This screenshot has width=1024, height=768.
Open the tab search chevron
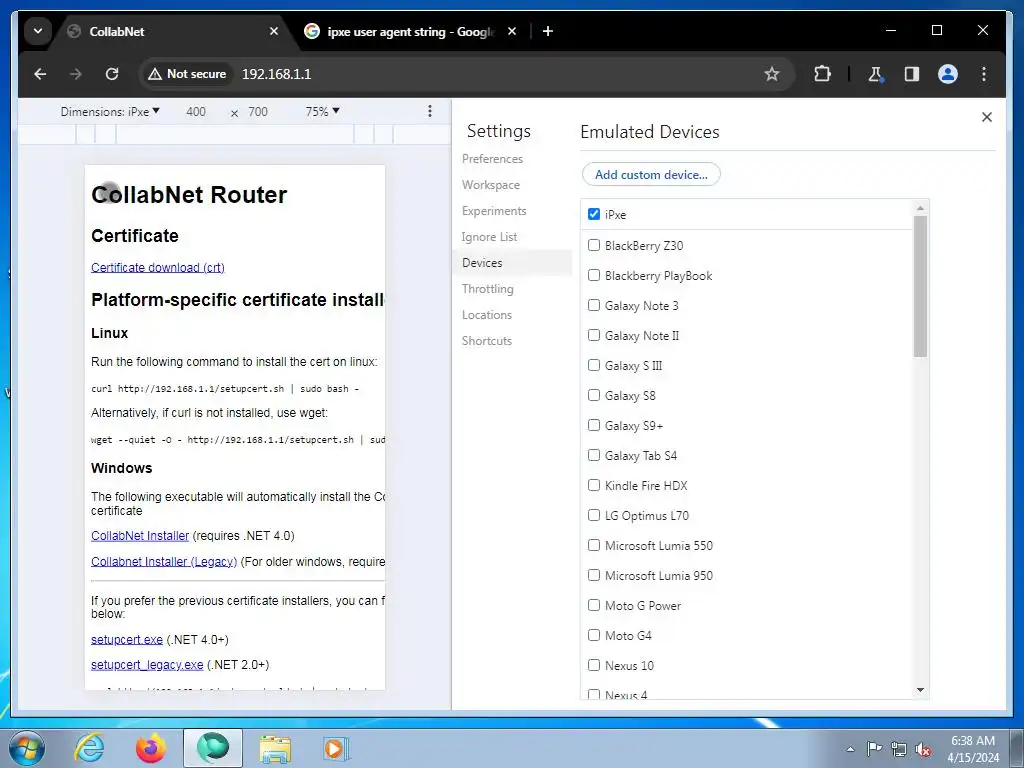pos(38,31)
